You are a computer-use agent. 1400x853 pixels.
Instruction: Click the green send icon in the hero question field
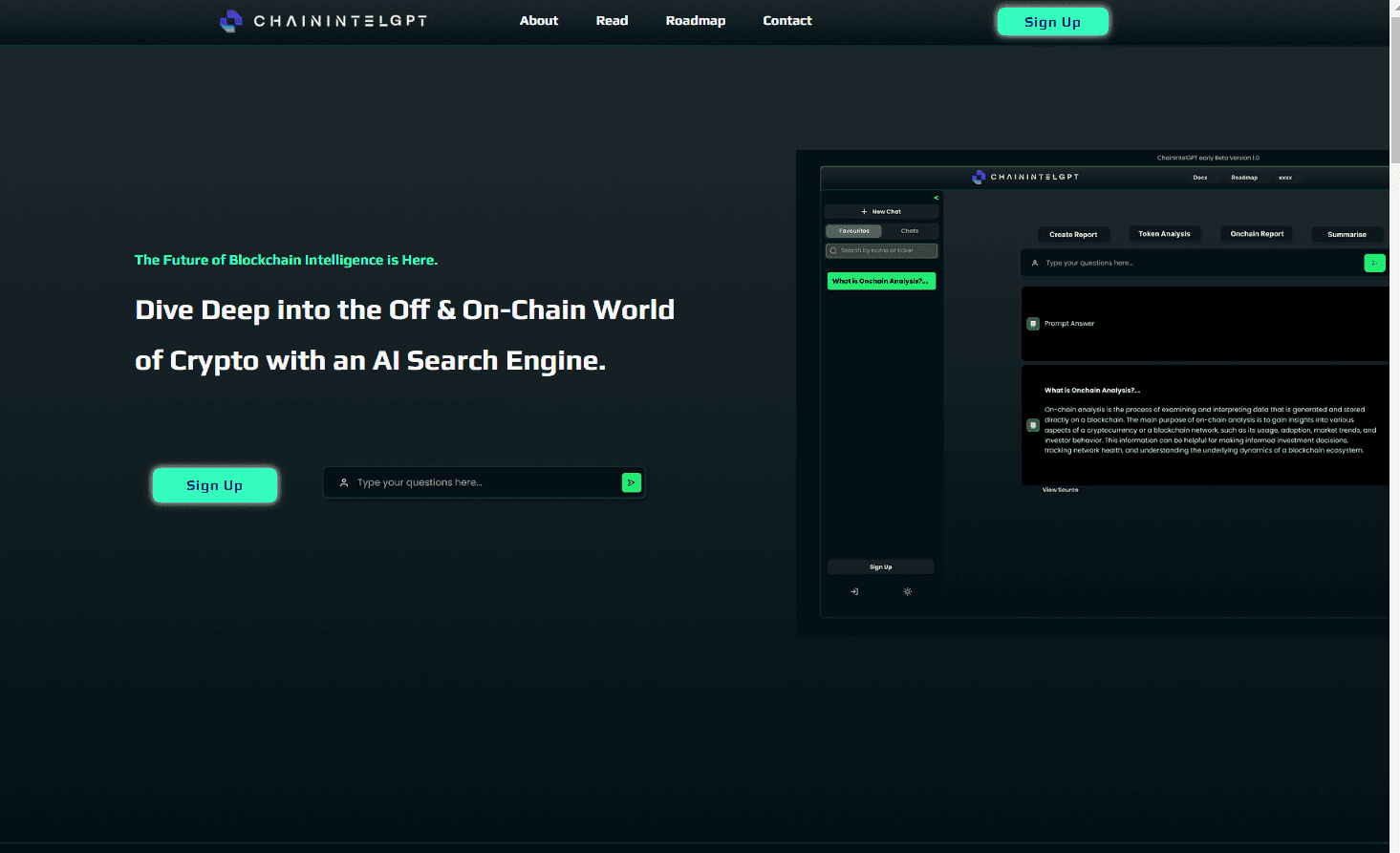(631, 482)
